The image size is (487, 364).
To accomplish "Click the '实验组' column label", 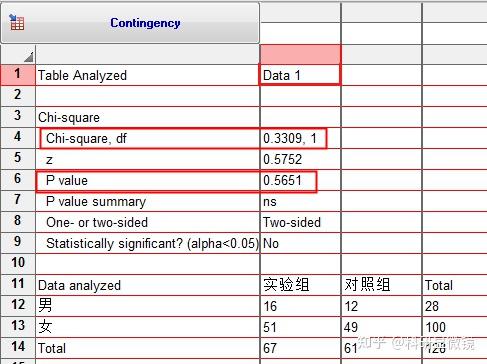I will coord(286,285).
